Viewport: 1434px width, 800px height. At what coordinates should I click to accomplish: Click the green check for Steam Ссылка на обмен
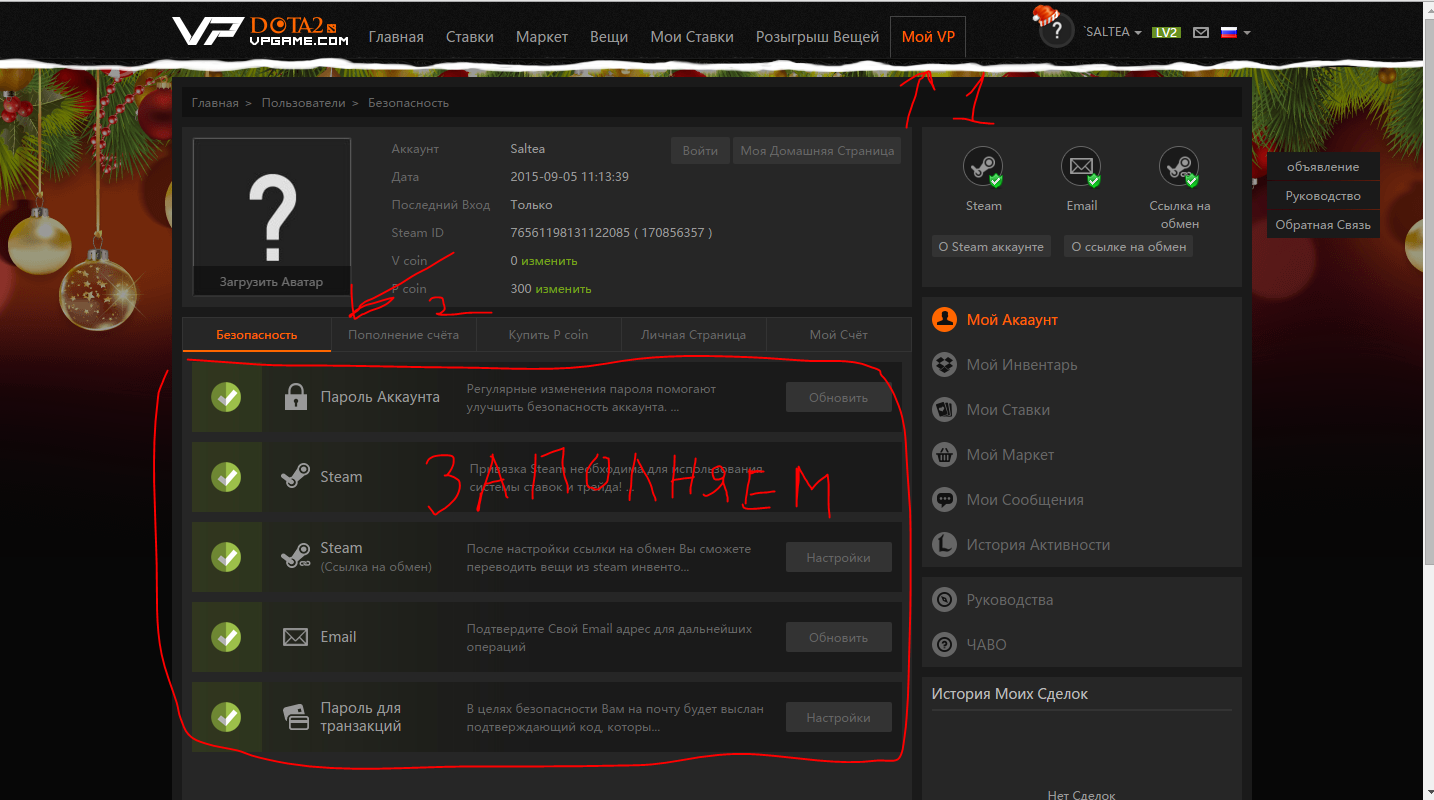(227, 557)
